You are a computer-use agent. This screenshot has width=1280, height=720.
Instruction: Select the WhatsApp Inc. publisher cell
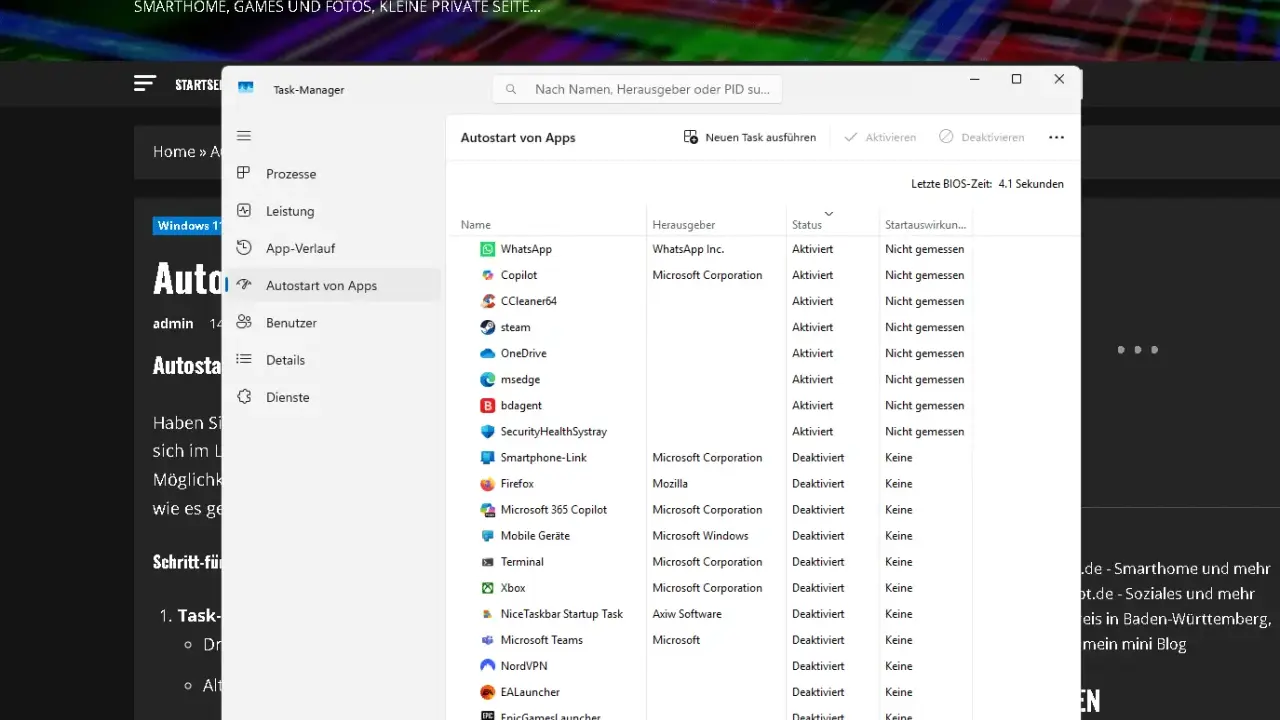[688, 249]
